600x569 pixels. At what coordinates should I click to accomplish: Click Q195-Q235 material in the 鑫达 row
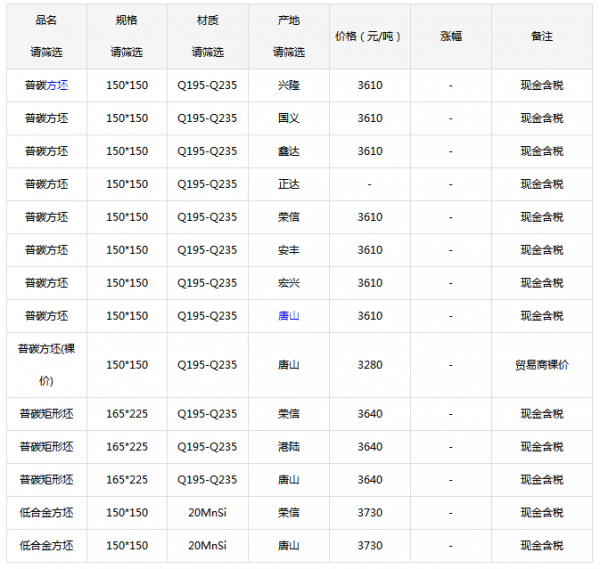pos(207,151)
